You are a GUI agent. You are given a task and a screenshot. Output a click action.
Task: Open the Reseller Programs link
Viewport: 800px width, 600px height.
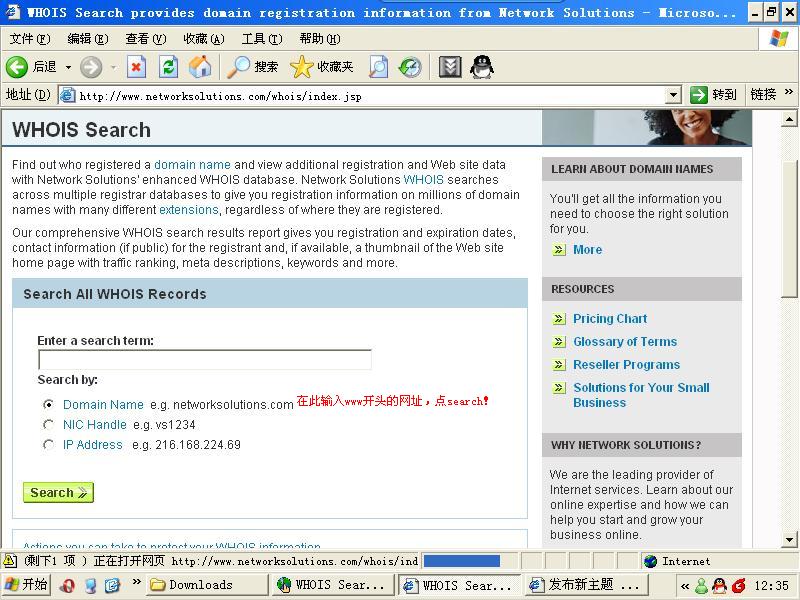tap(627, 365)
